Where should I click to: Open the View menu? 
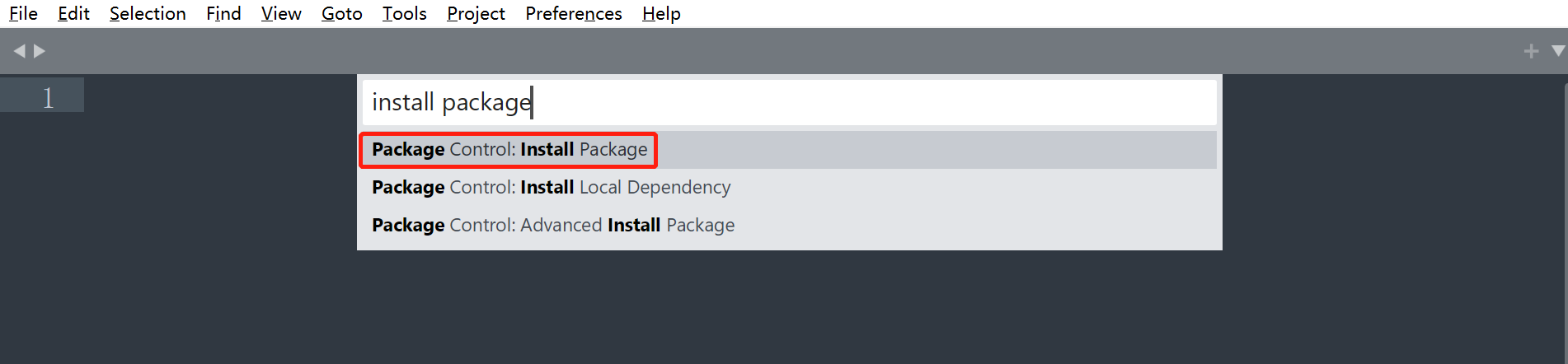coord(281,14)
